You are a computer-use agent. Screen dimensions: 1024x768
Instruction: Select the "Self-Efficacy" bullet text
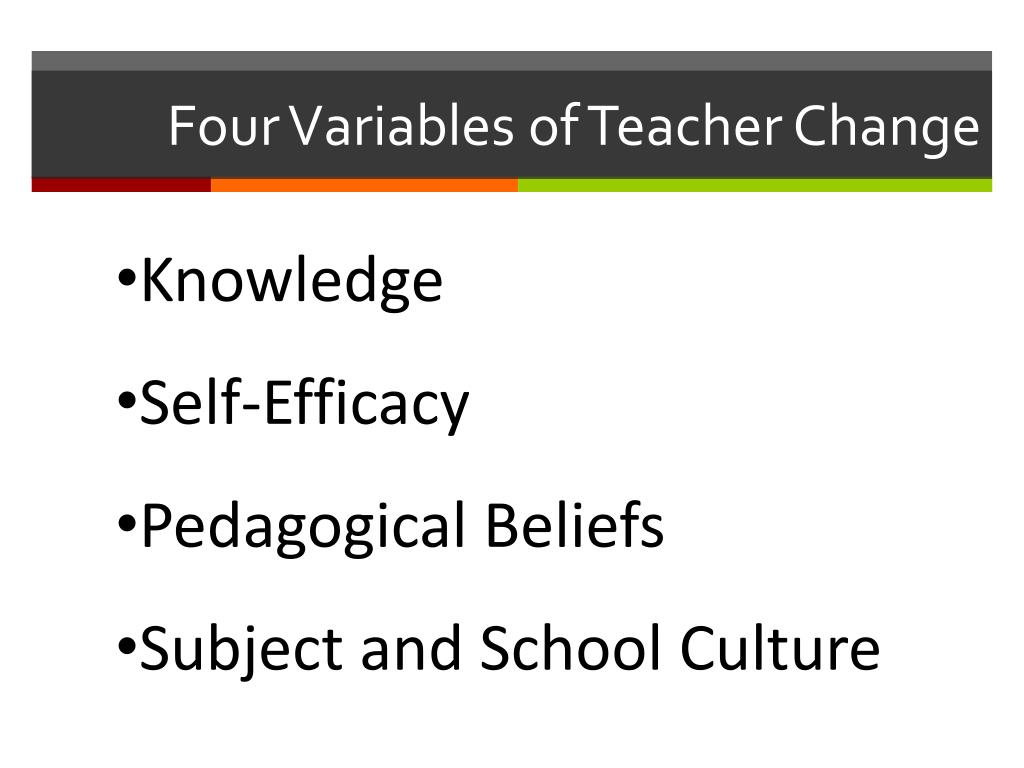point(304,404)
